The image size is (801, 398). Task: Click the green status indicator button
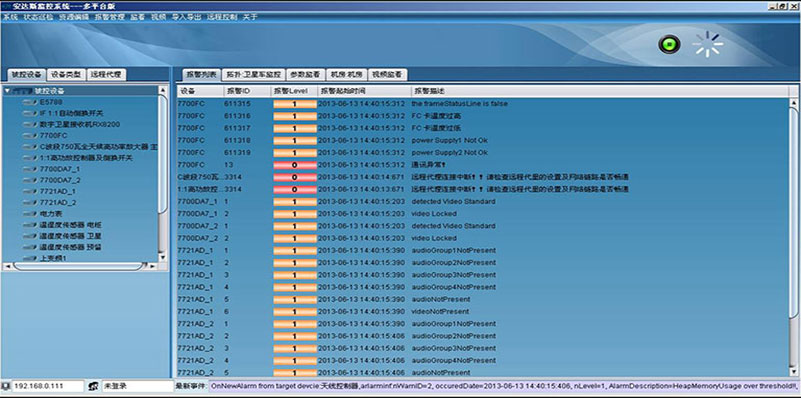coord(669,44)
